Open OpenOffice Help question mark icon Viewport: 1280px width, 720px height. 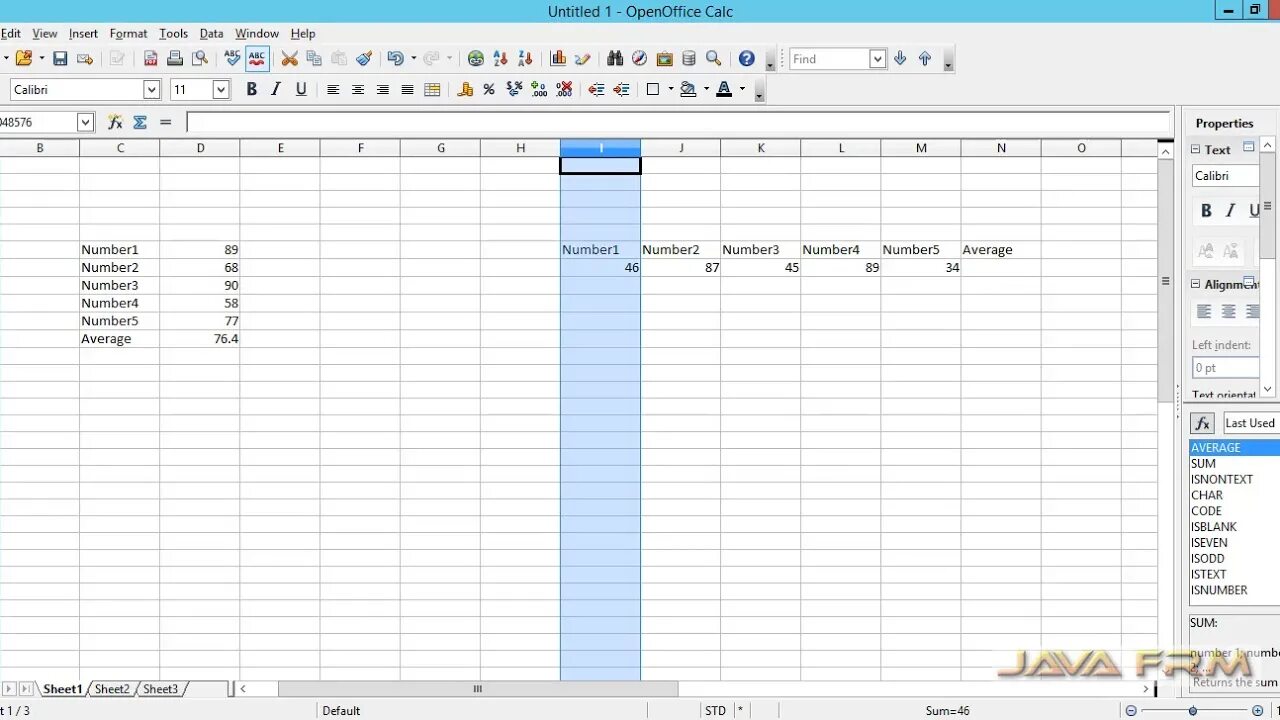pyautogui.click(x=747, y=59)
